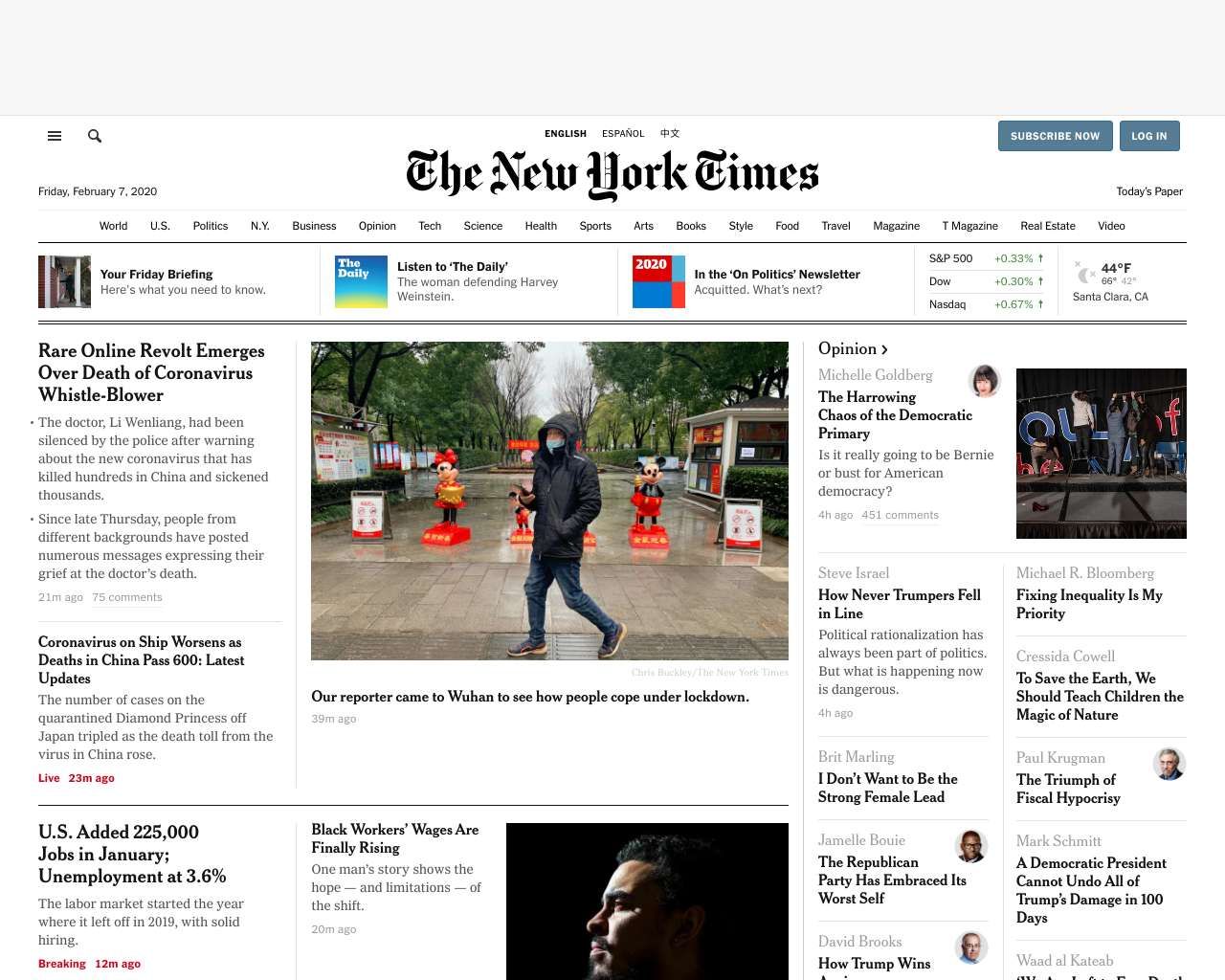Open the Friday Briefing thumbnail

[64, 281]
